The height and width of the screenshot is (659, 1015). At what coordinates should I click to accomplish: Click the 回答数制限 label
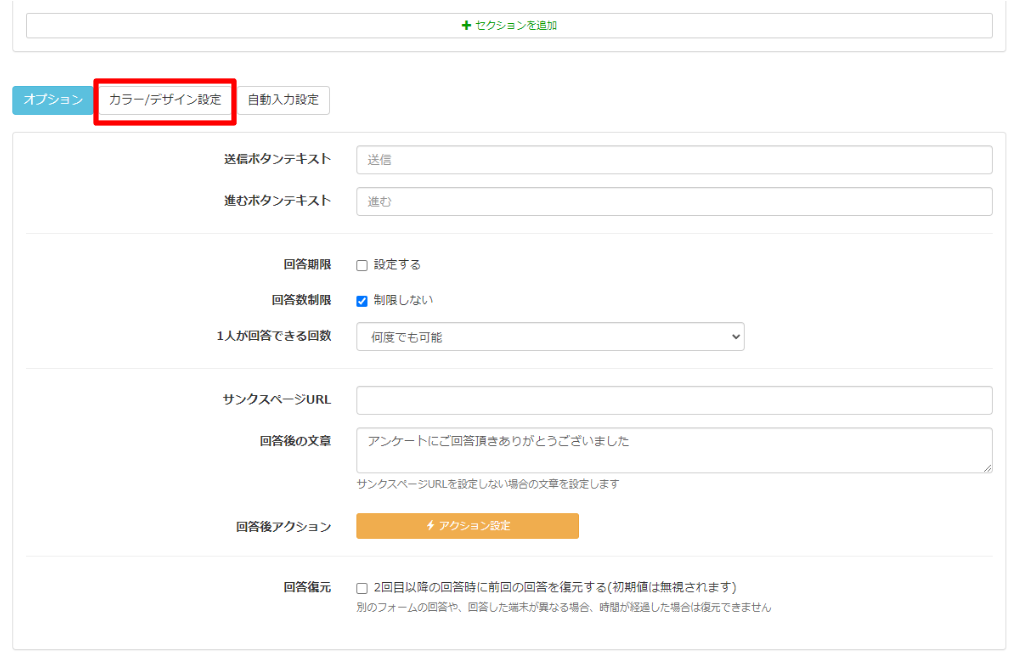pos(301,300)
